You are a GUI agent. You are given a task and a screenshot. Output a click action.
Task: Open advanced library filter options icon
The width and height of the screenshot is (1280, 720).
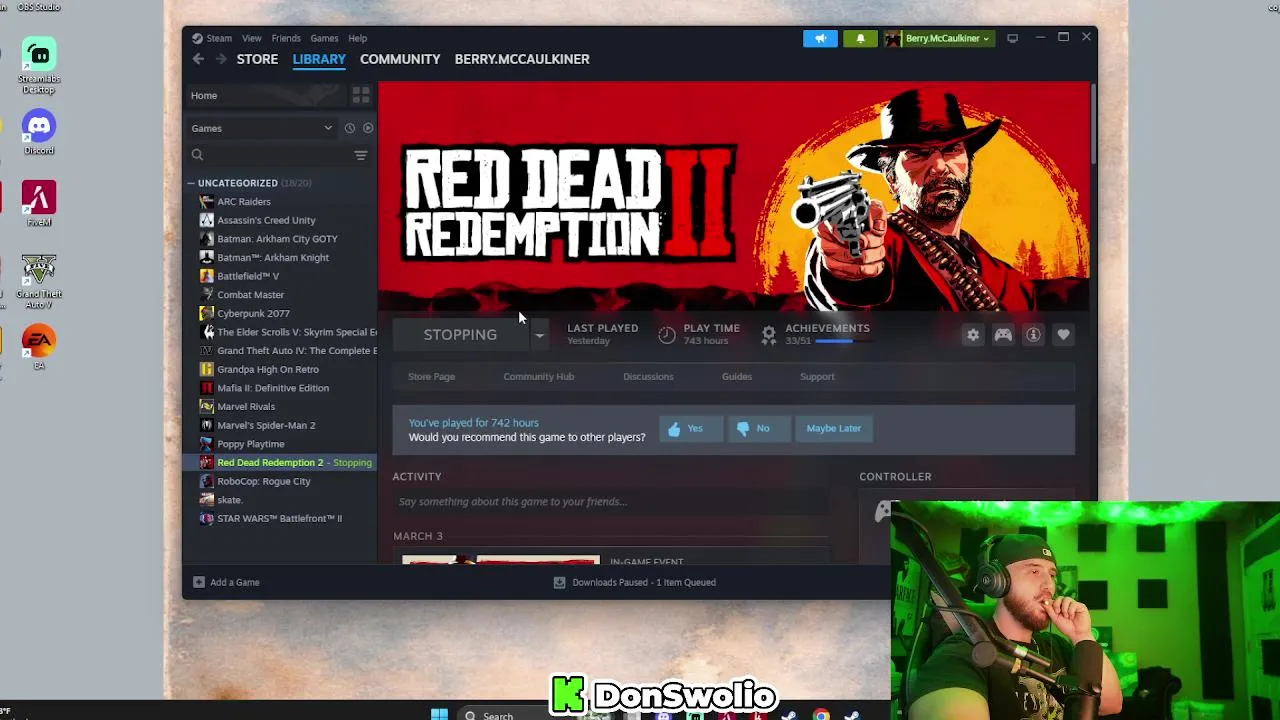361,155
